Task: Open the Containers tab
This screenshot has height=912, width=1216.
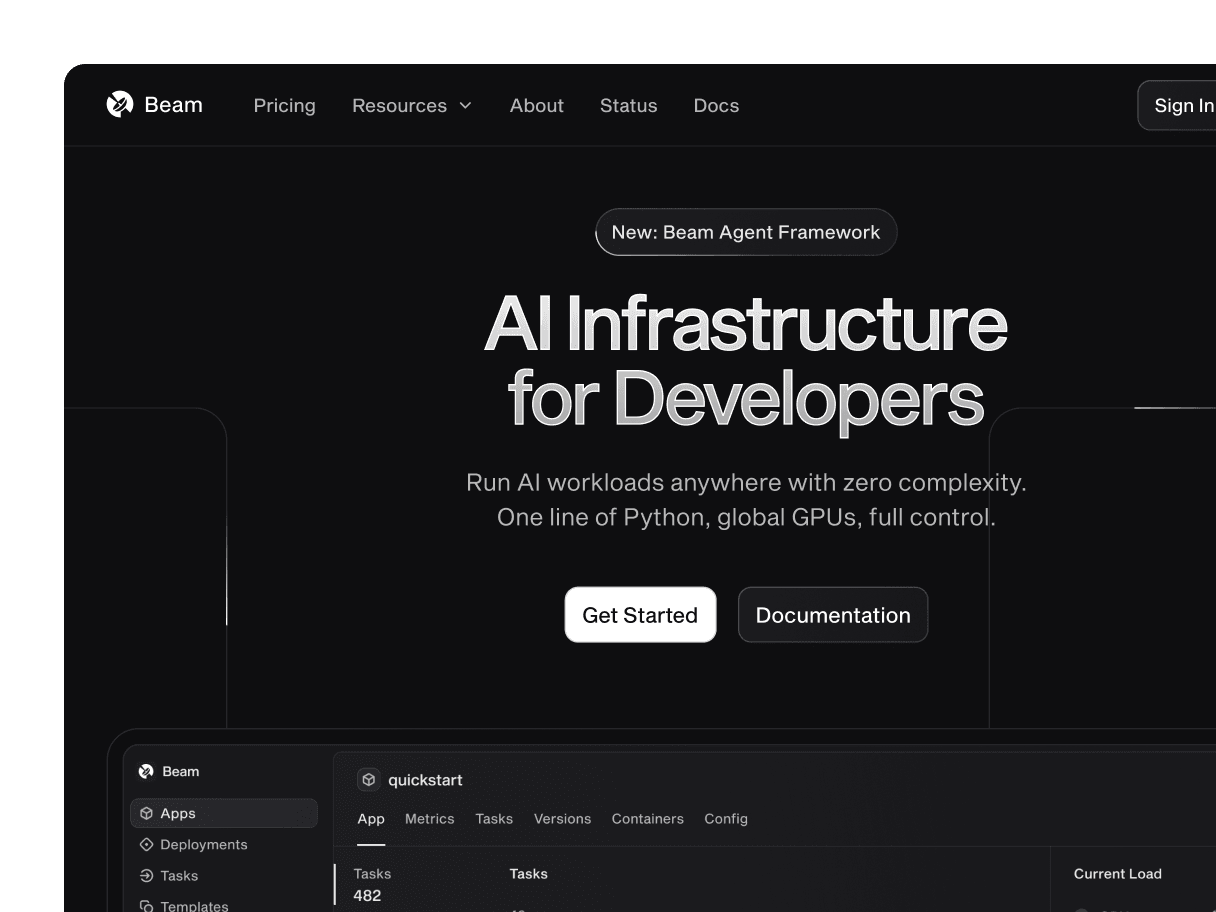Action: (647, 819)
